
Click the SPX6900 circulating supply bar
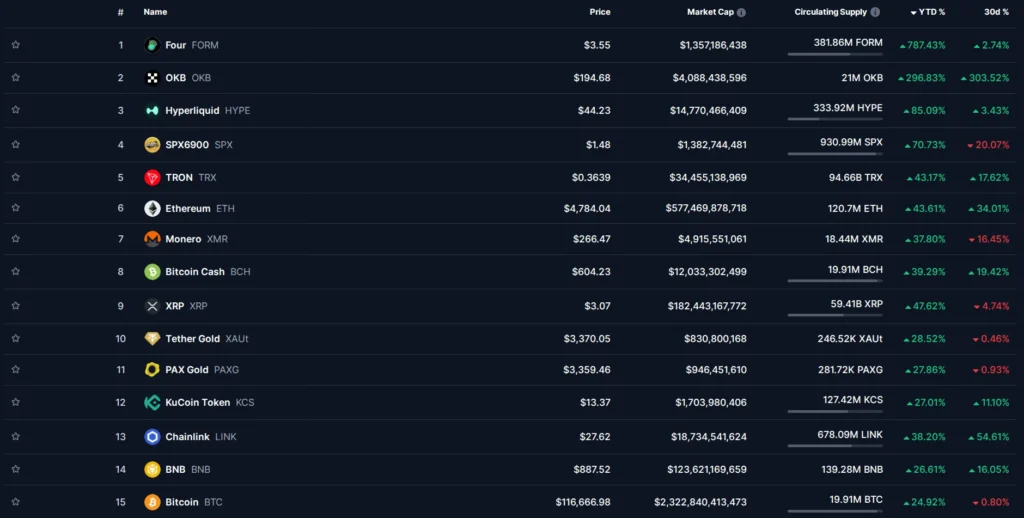835,154
